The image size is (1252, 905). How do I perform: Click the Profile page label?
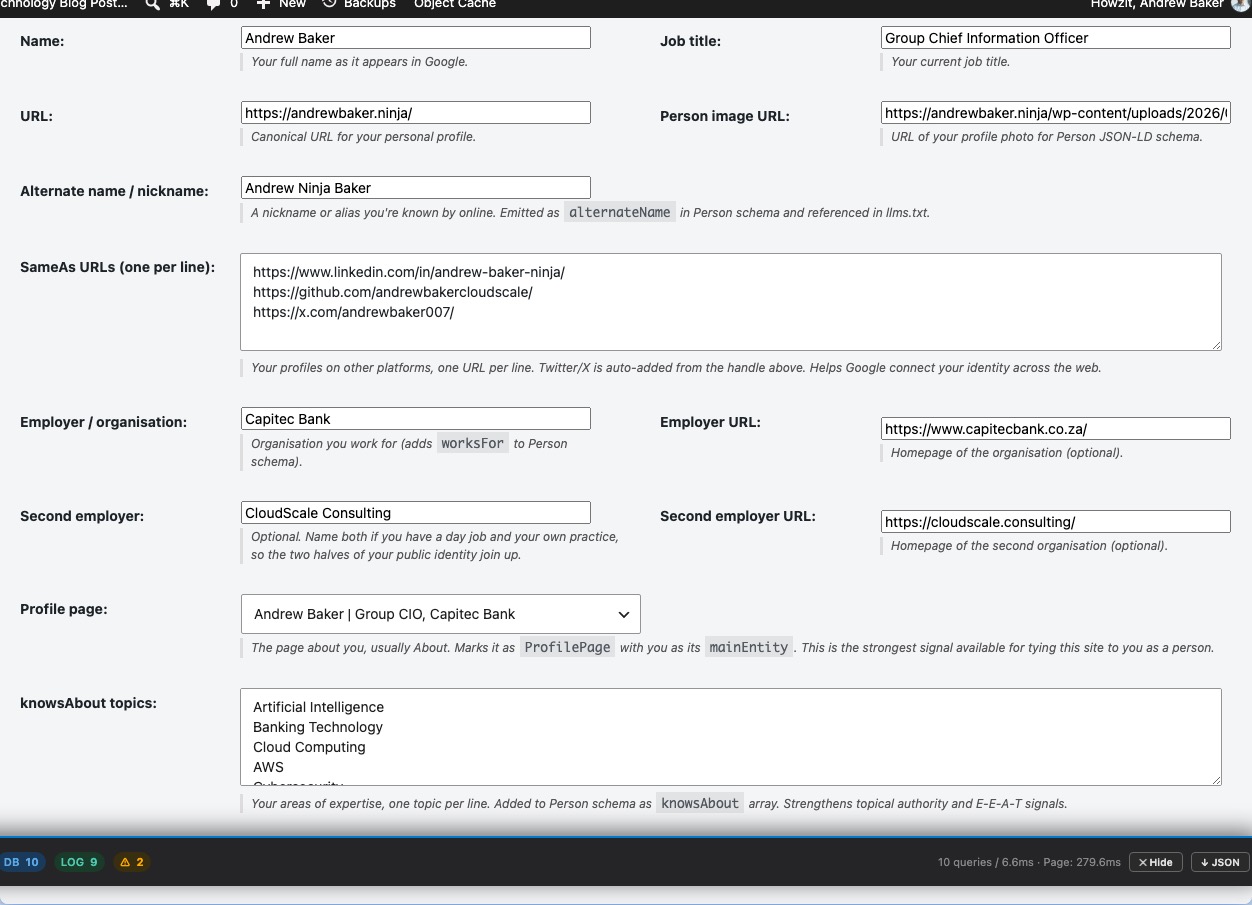pos(64,609)
